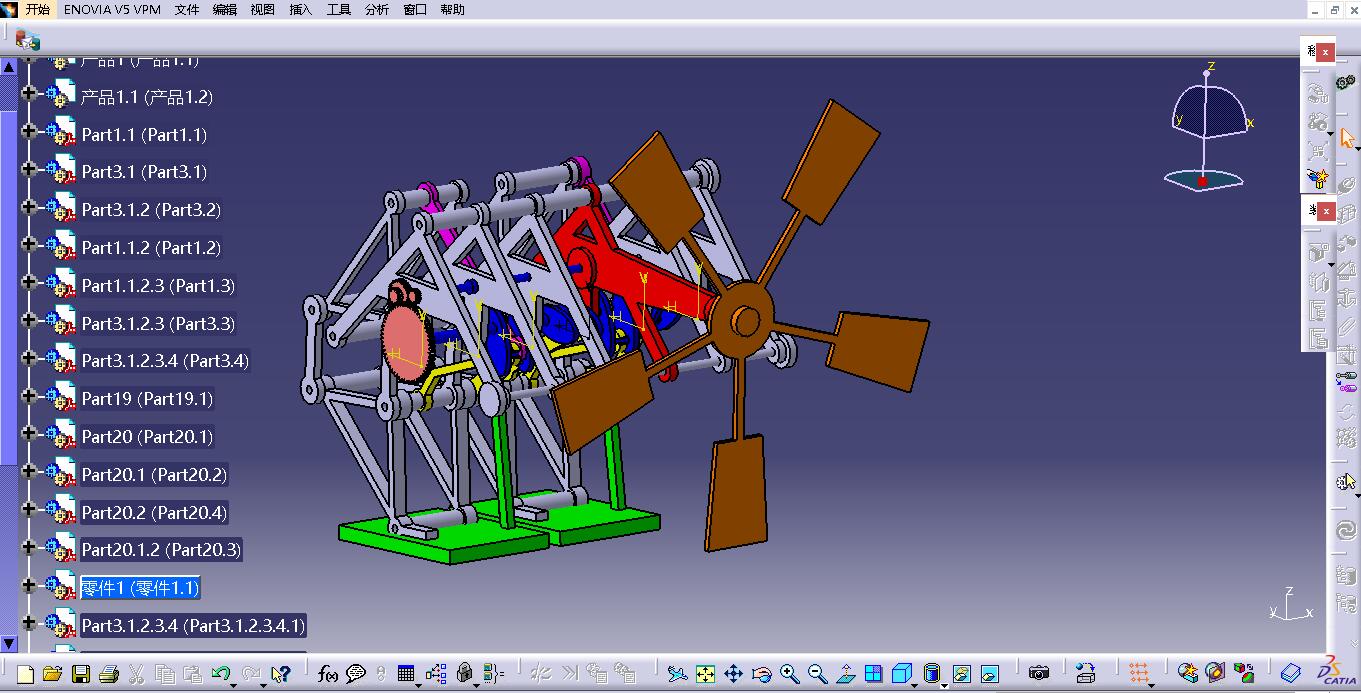Open the Undo history dropdown arrow
1361x693 pixels.
pos(234,684)
